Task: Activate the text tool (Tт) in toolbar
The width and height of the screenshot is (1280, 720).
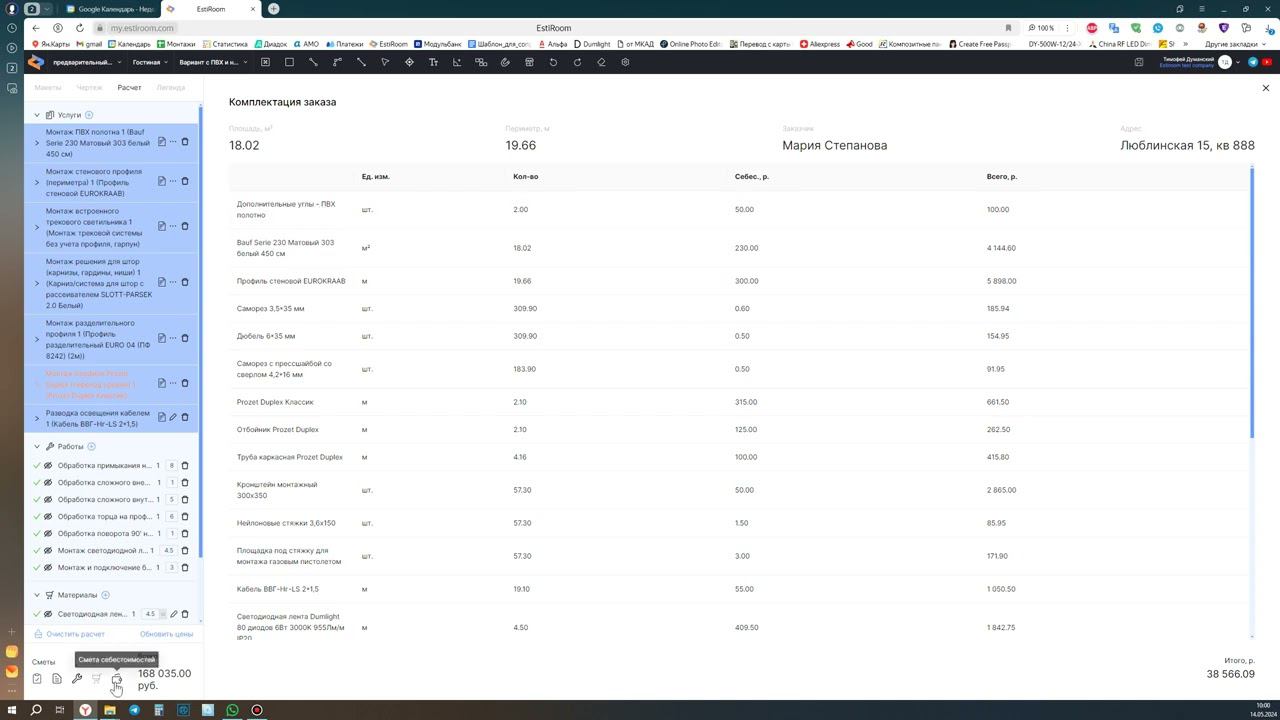Action: 433,62
